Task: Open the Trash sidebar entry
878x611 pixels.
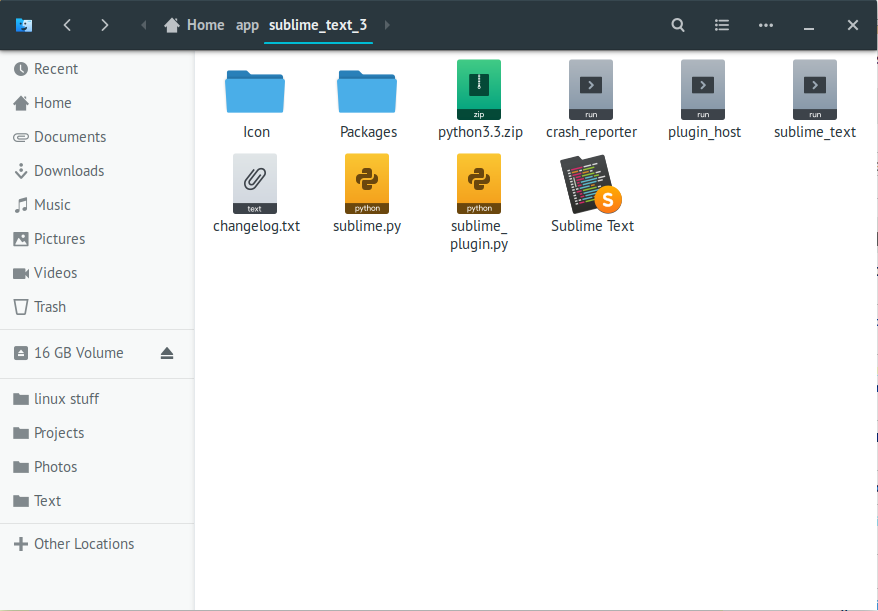Action: (50, 306)
